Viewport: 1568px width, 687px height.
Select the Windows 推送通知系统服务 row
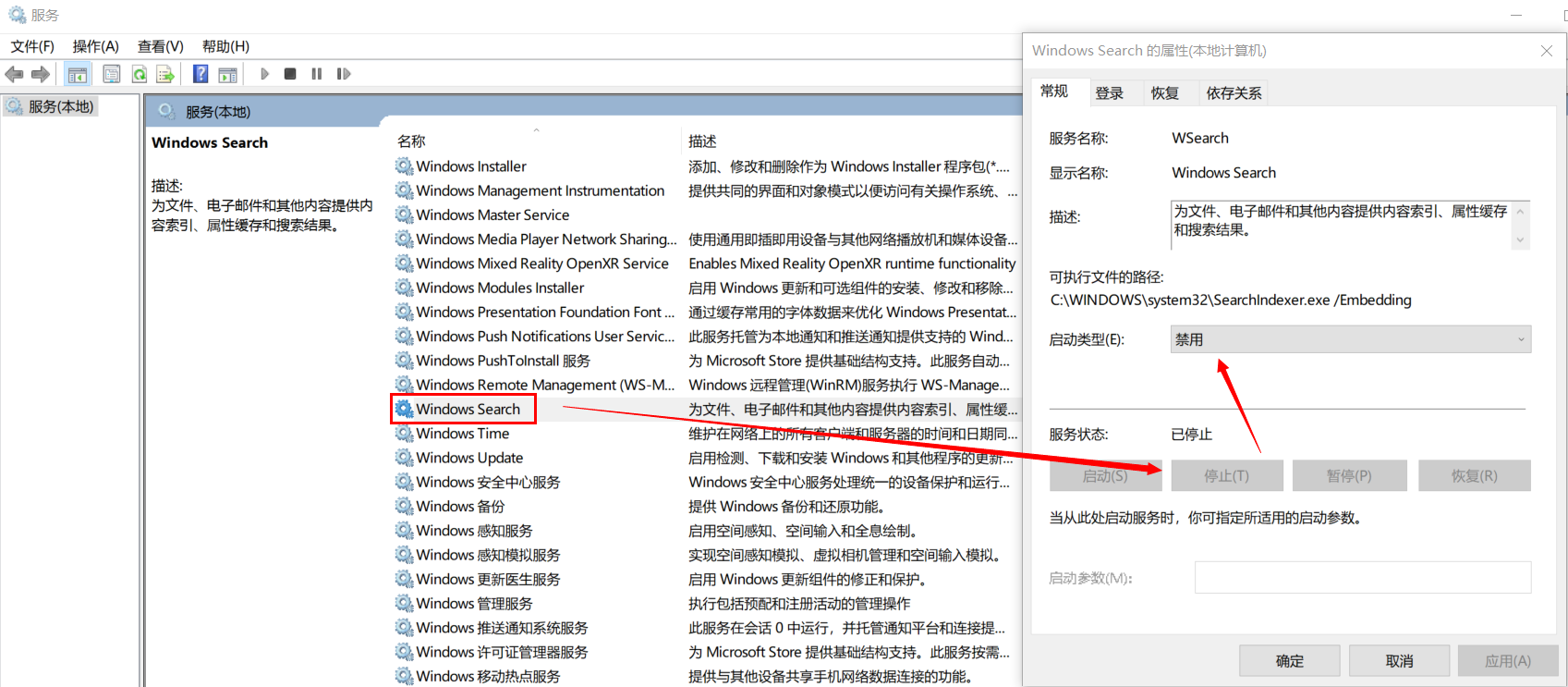tap(707, 628)
